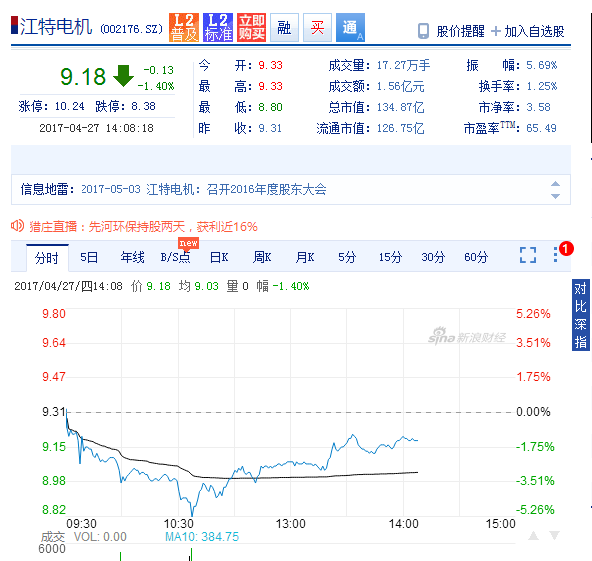Collapse volume panel with up triangle

533,535
